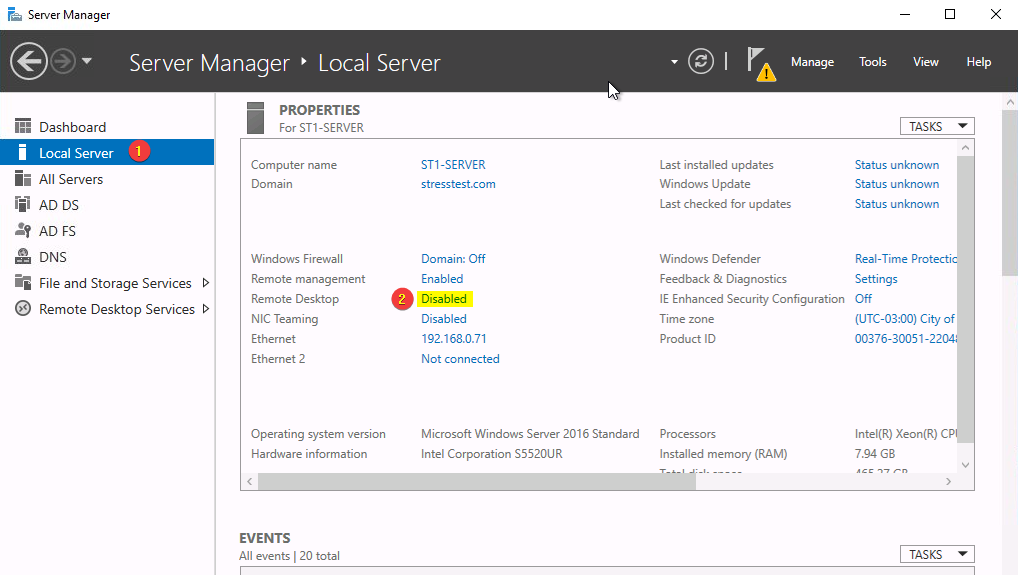Select Dashboard in the navigation pane
The height and width of the screenshot is (575, 1018).
72,127
